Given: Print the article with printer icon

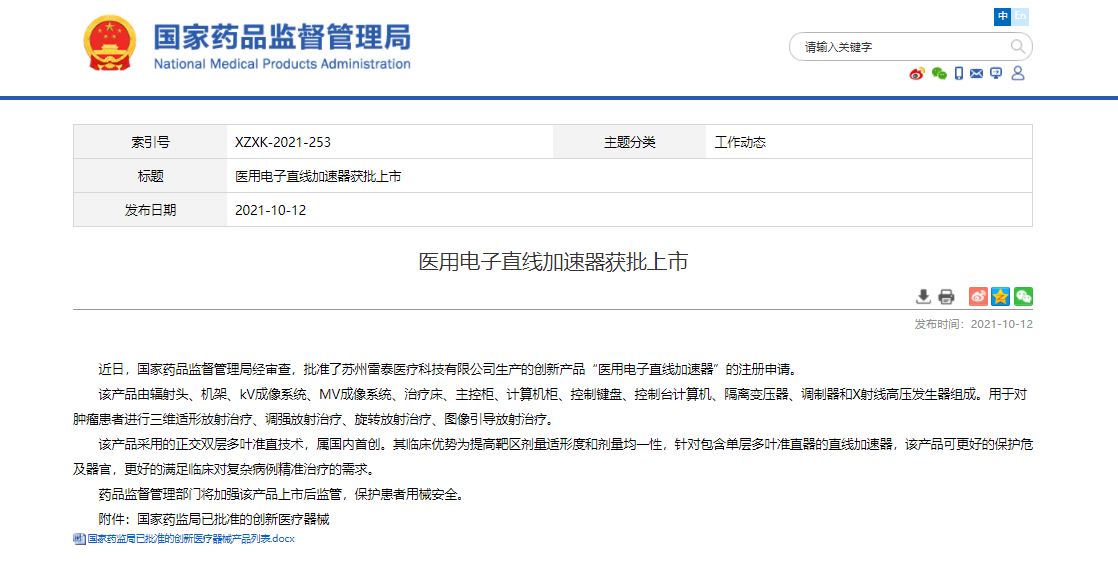Looking at the screenshot, I should point(946,296).
